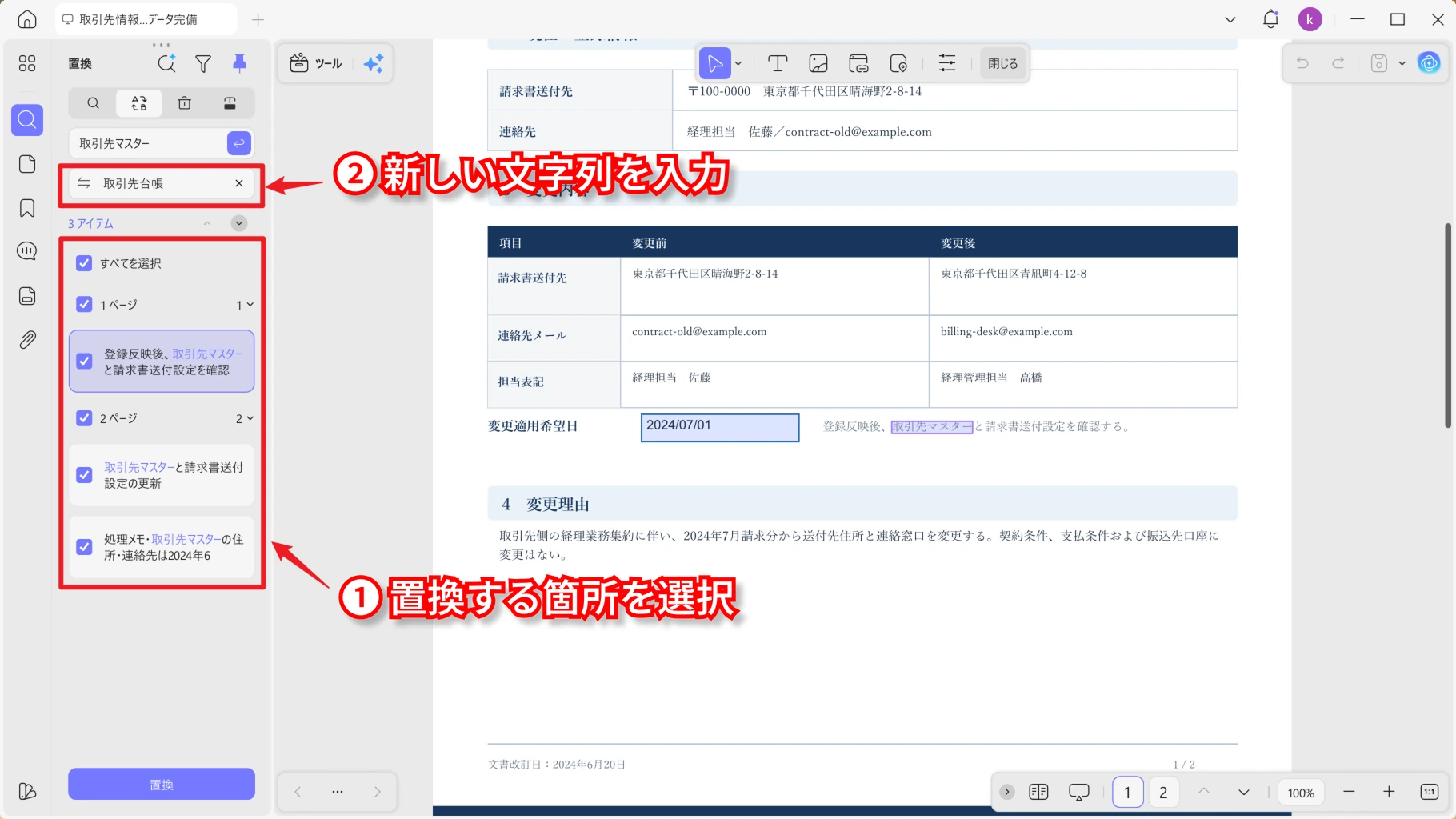This screenshot has width=1456, height=819.
Task: Open the bookmark panel icon
Action: pos(27,208)
